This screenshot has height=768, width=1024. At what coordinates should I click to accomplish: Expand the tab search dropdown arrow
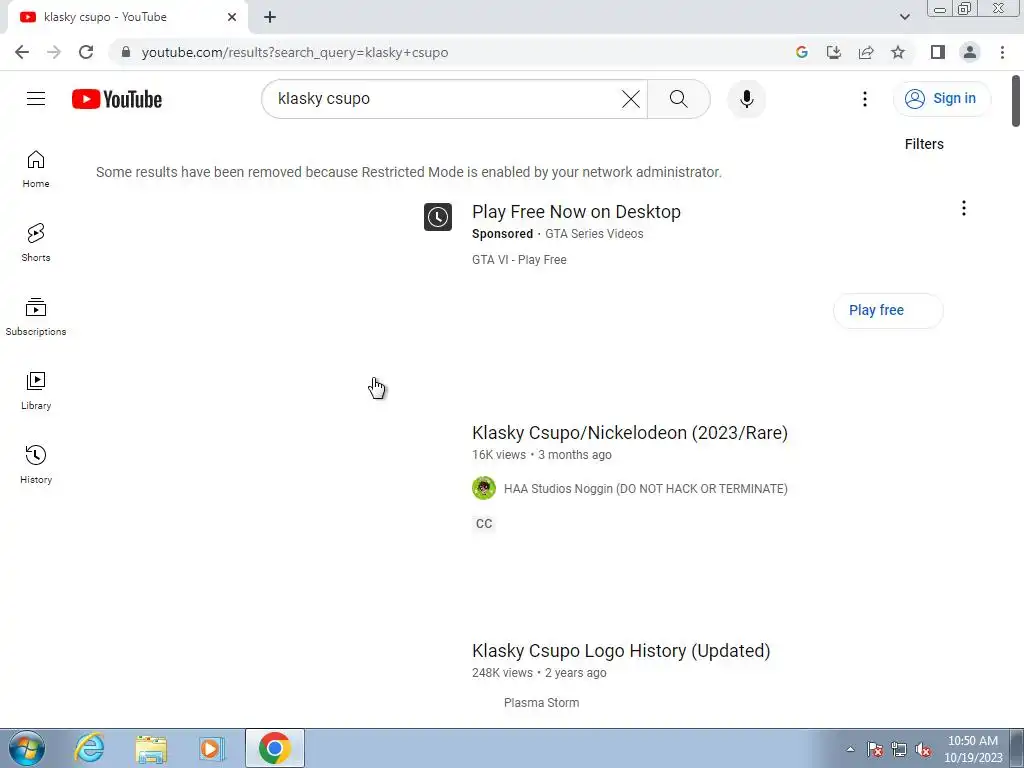pos(904,17)
